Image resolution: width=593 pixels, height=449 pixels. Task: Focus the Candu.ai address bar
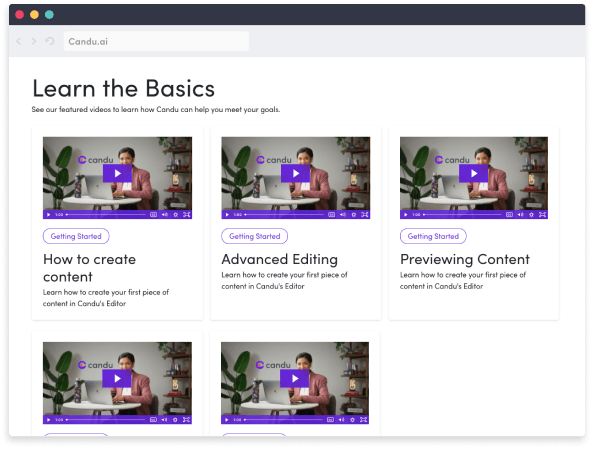[156, 41]
